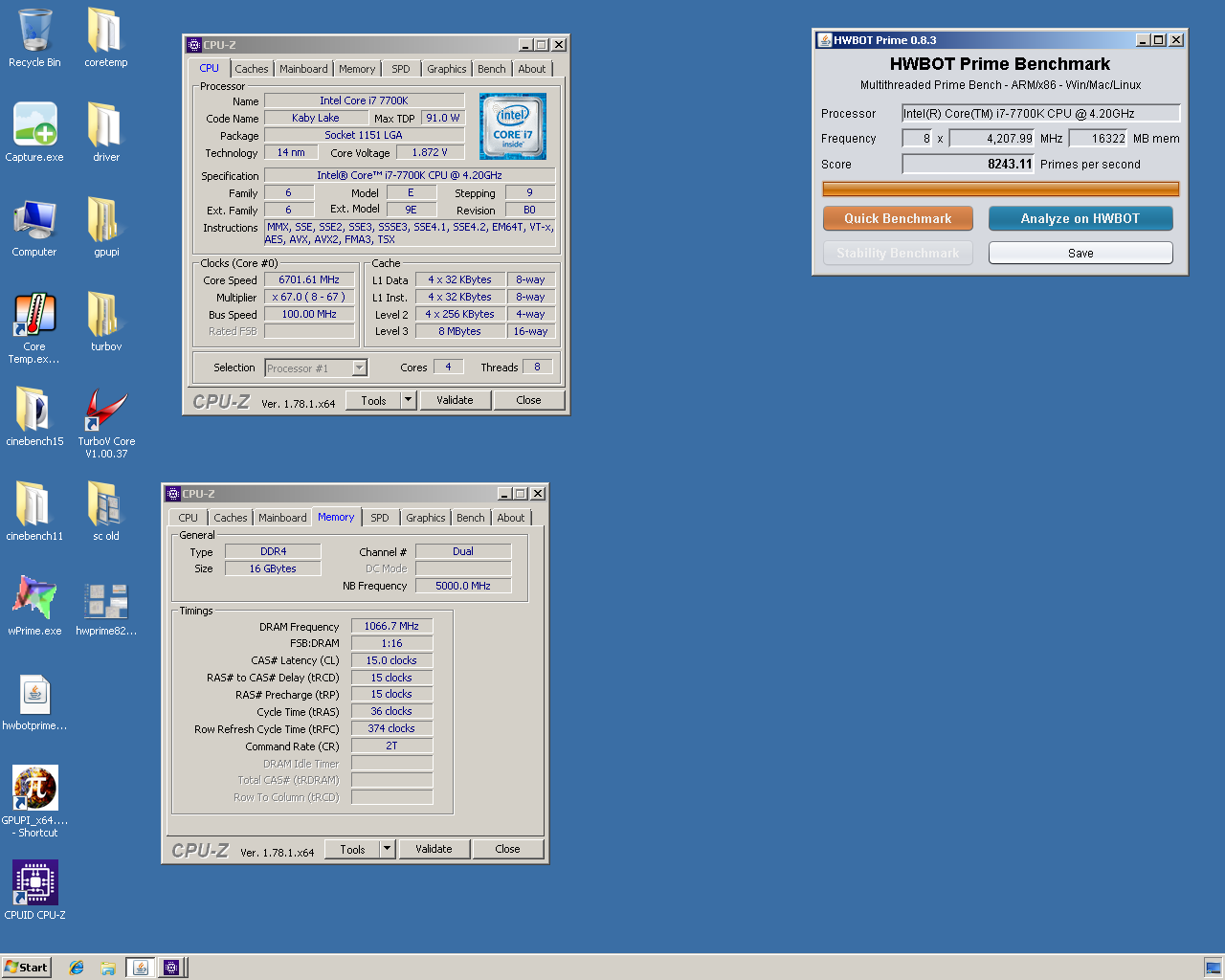This screenshot has width=1225, height=980.
Task: Open Memory tab in top CPU-Z window
Action: 357,69
